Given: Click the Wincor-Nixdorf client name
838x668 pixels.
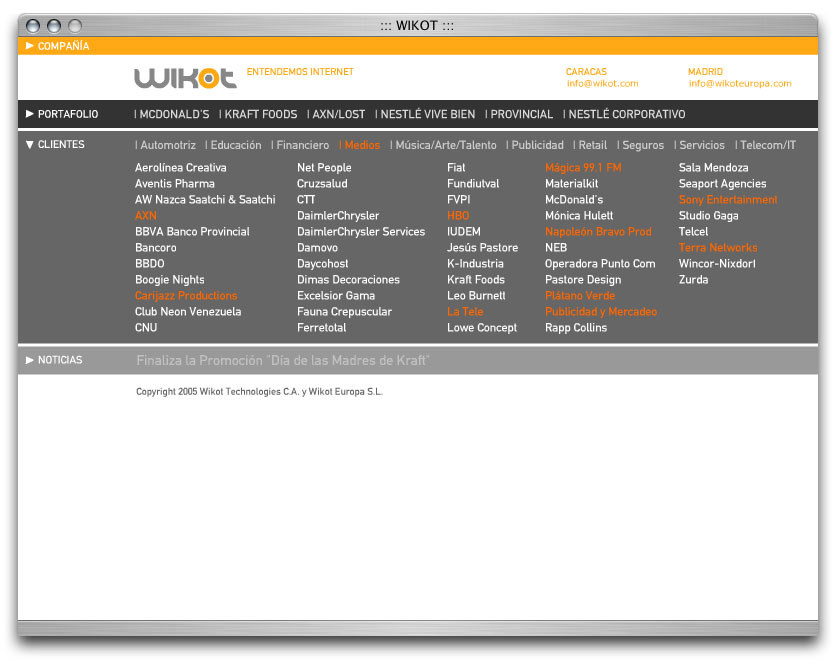Looking at the screenshot, I should 717,264.
